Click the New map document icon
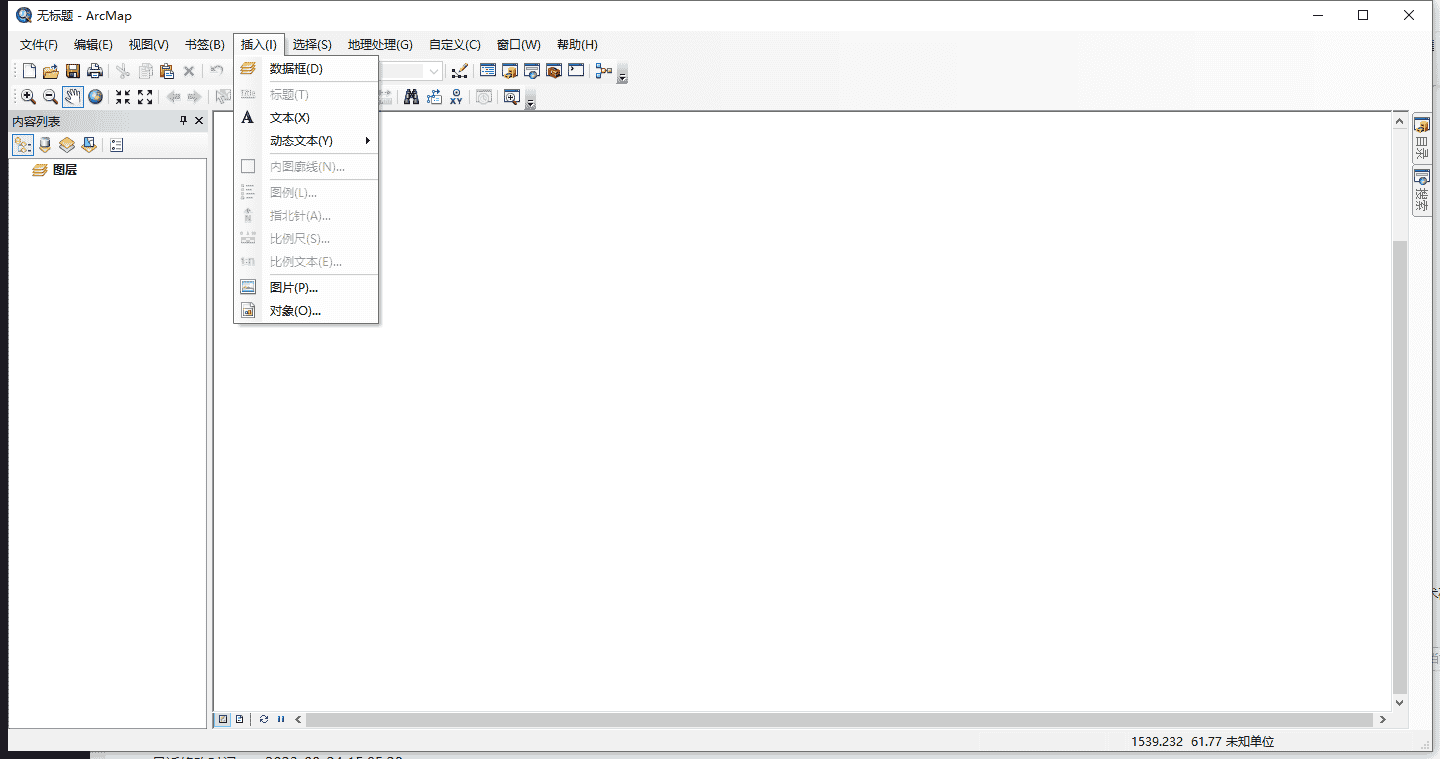 [x=29, y=71]
